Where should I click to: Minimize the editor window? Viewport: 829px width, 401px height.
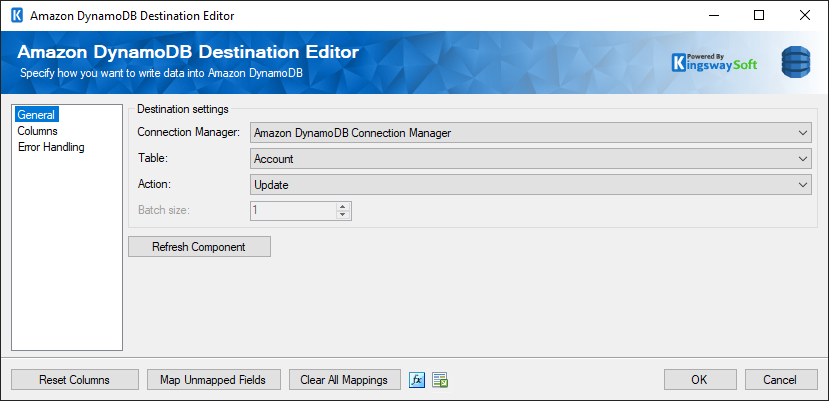click(713, 15)
